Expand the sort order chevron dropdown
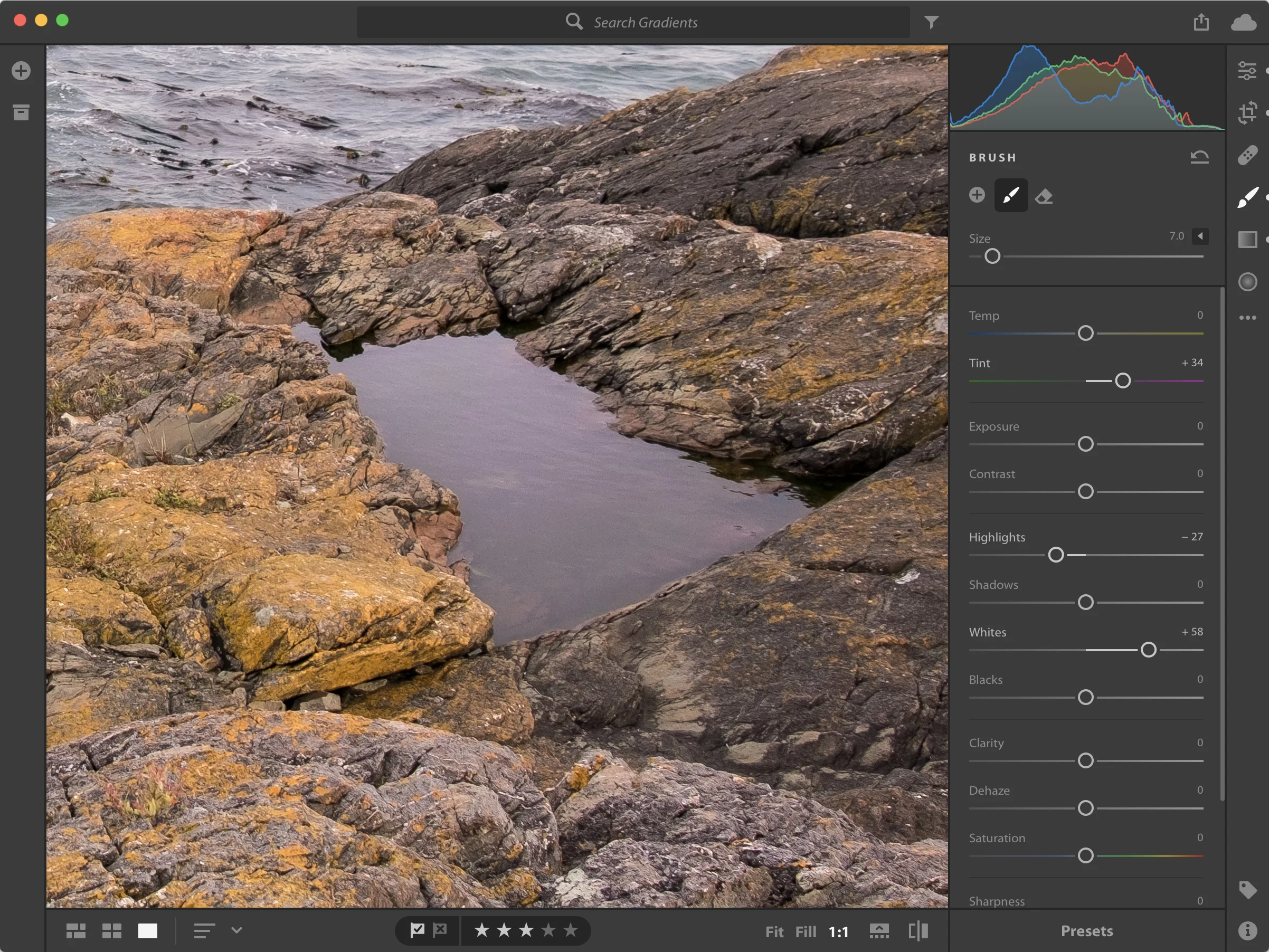This screenshot has height=952, width=1269. [x=236, y=930]
